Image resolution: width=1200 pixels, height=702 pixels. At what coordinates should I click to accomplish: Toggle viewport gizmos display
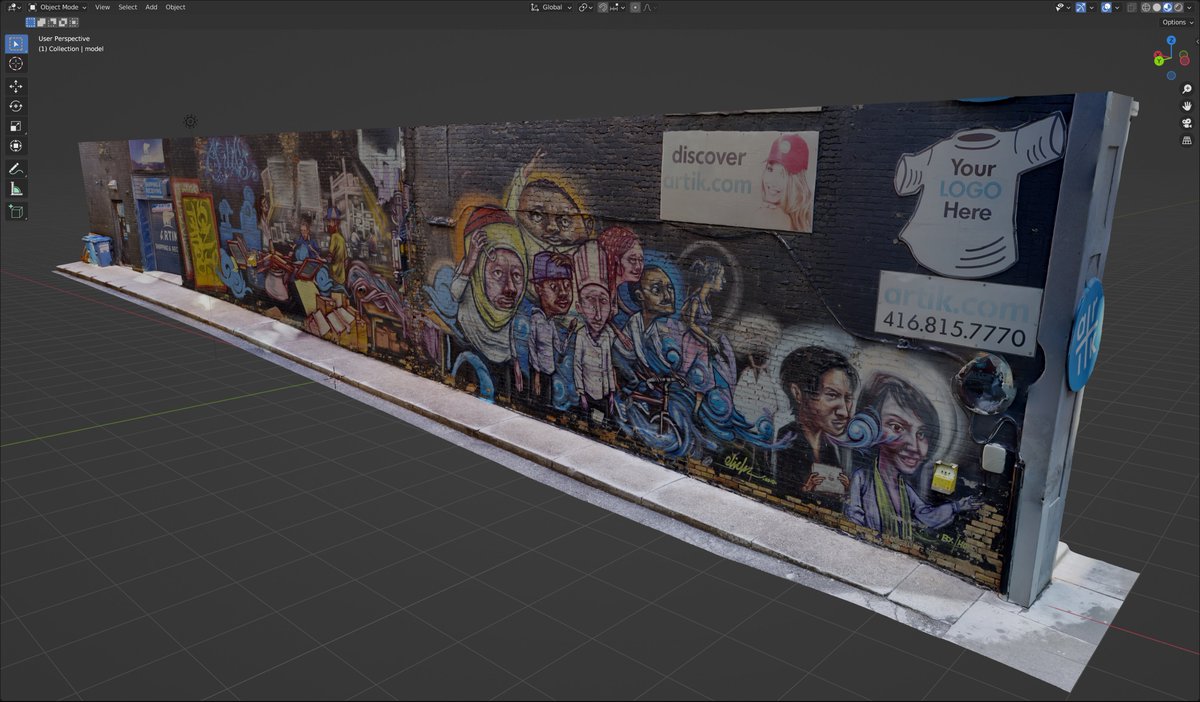pos(1081,7)
